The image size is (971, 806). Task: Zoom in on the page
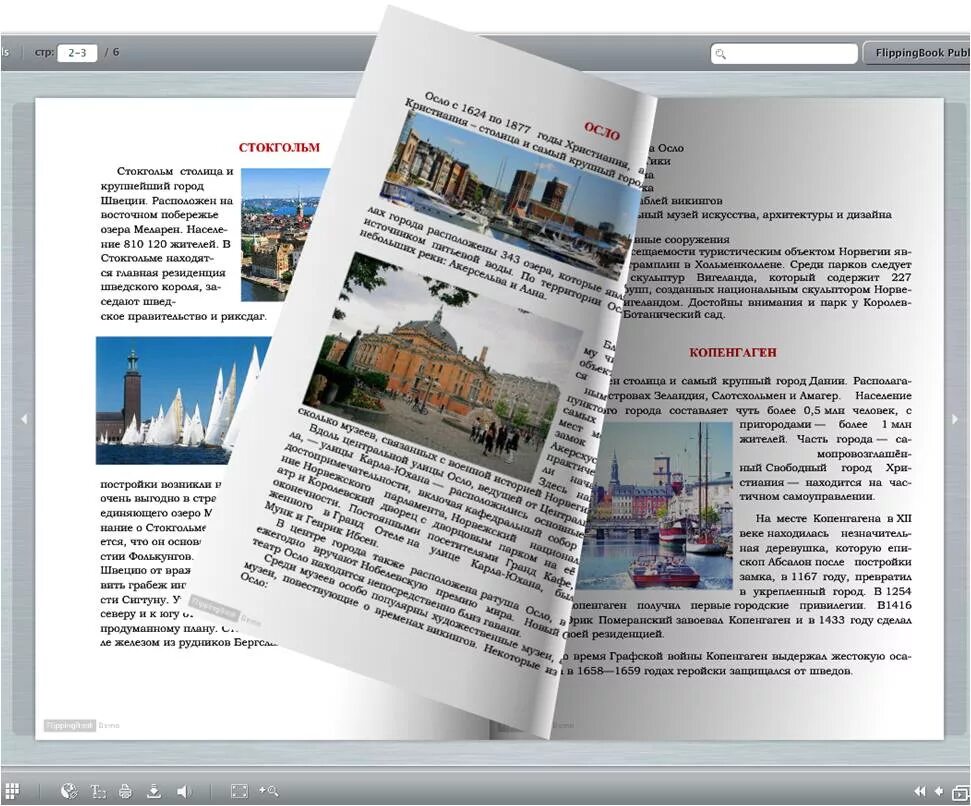click(269, 791)
